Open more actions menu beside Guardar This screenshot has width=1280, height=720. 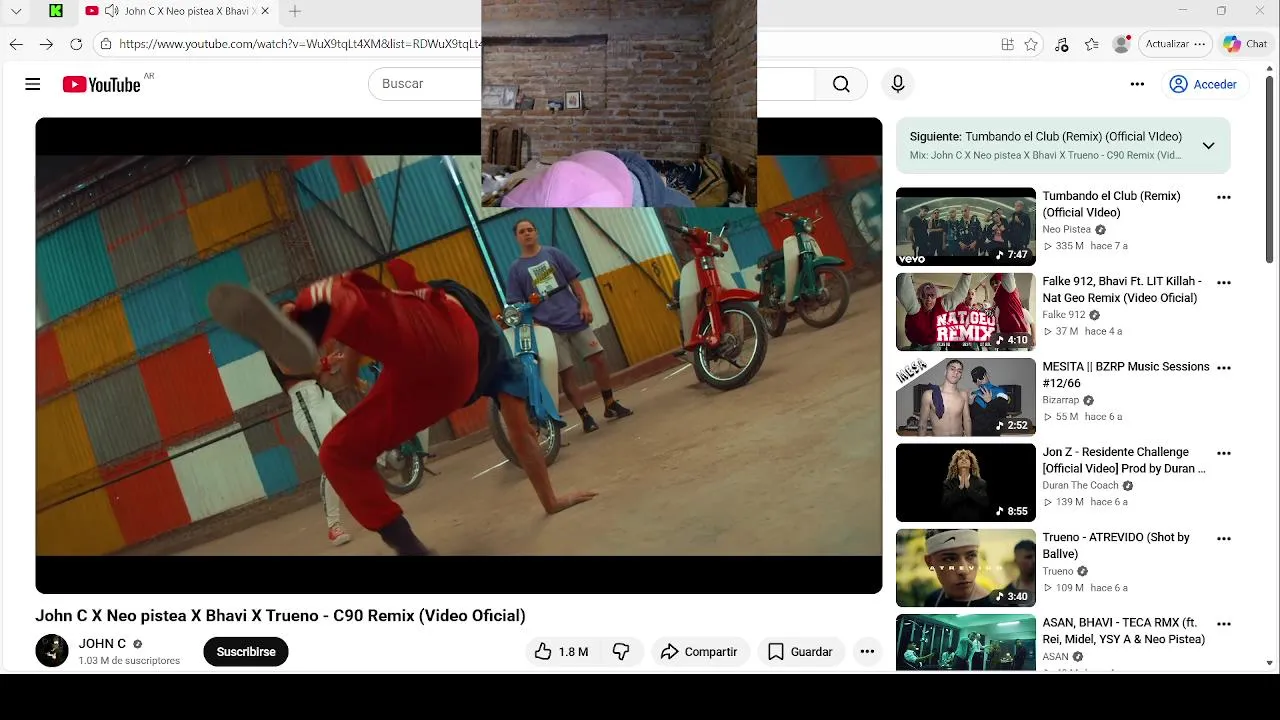coord(867,652)
